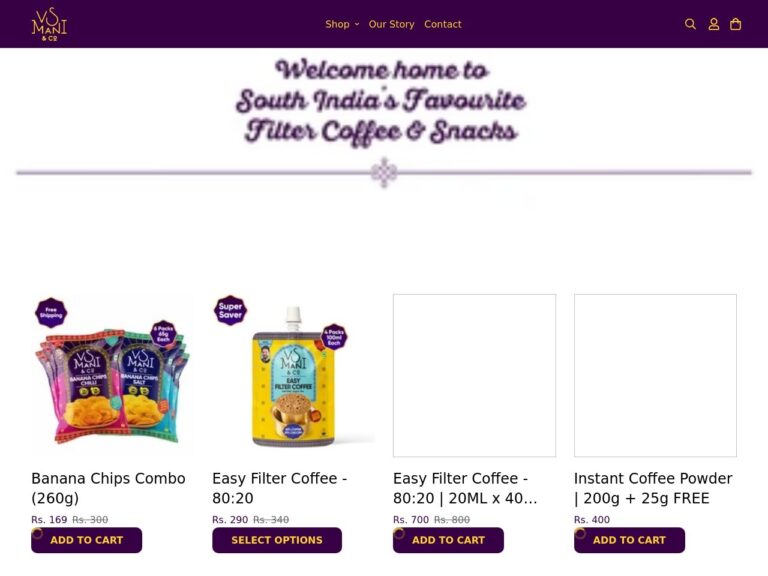The image size is (768, 576).
Task: Click the 6 Packs badge on banana chips image
Action: tap(163, 333)
